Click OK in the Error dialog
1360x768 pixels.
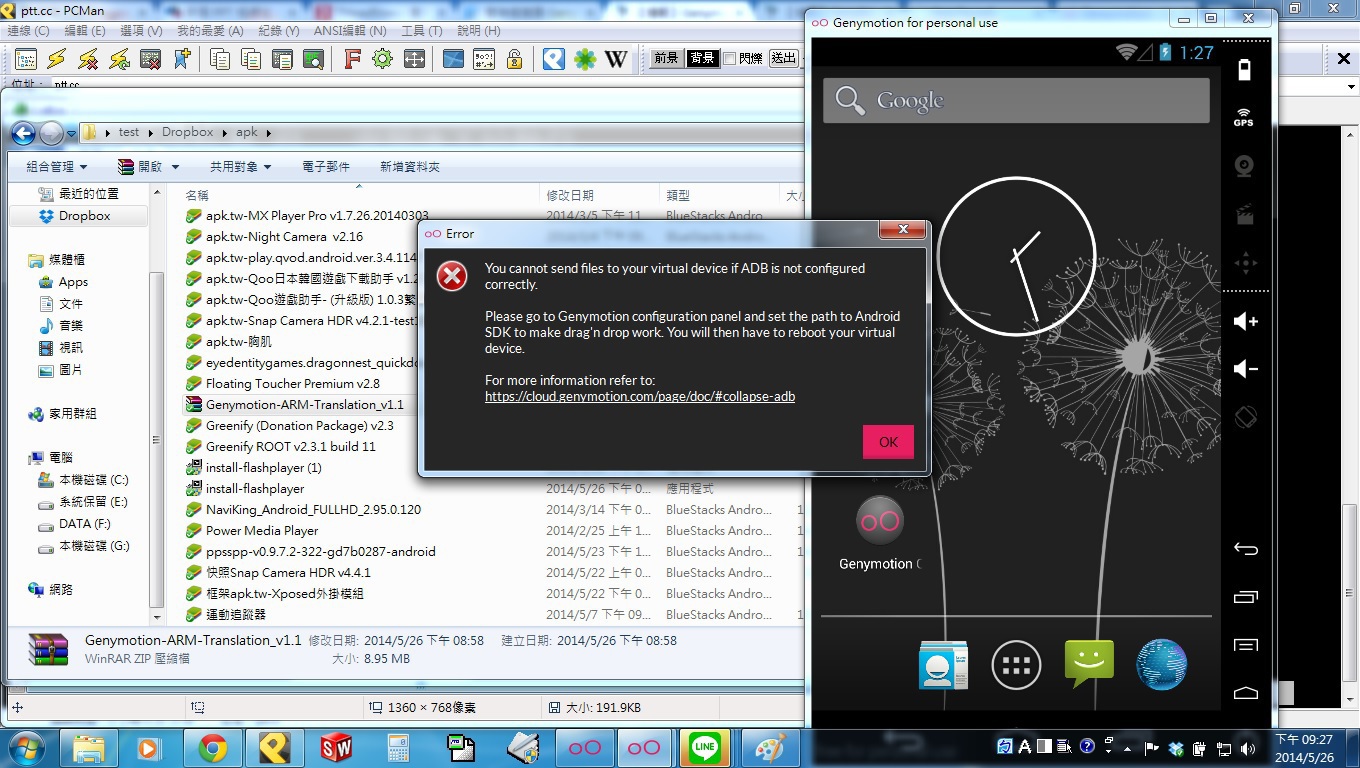click(888, 442)
